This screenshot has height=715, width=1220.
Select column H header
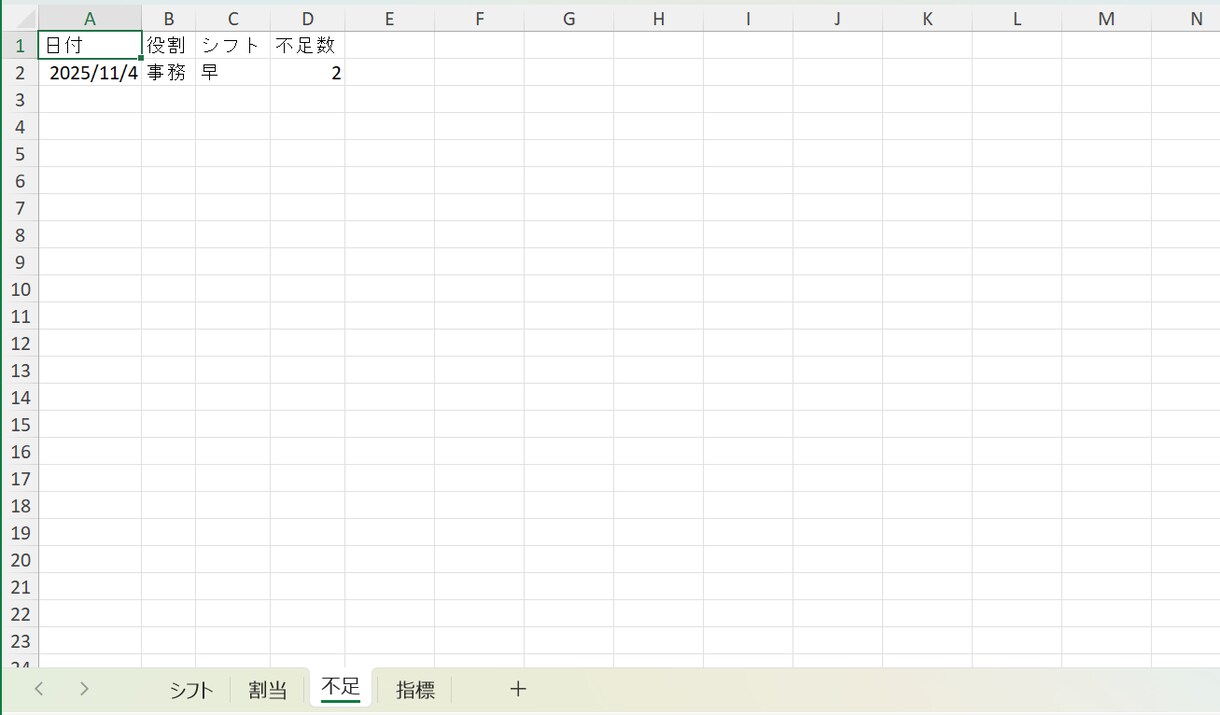pos(658,18)
